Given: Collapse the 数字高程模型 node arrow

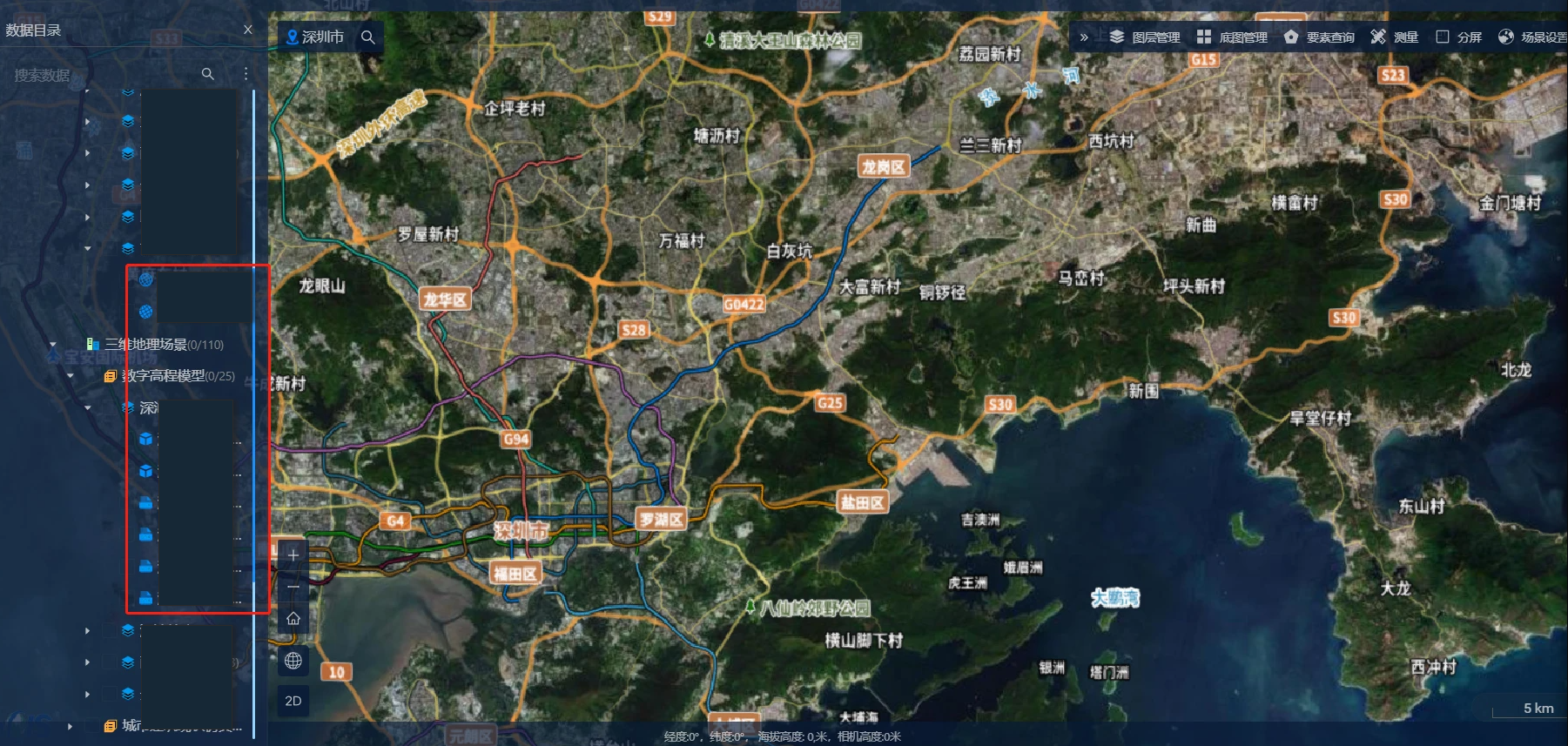Looking at the screenshot, I should coord(71,376).
